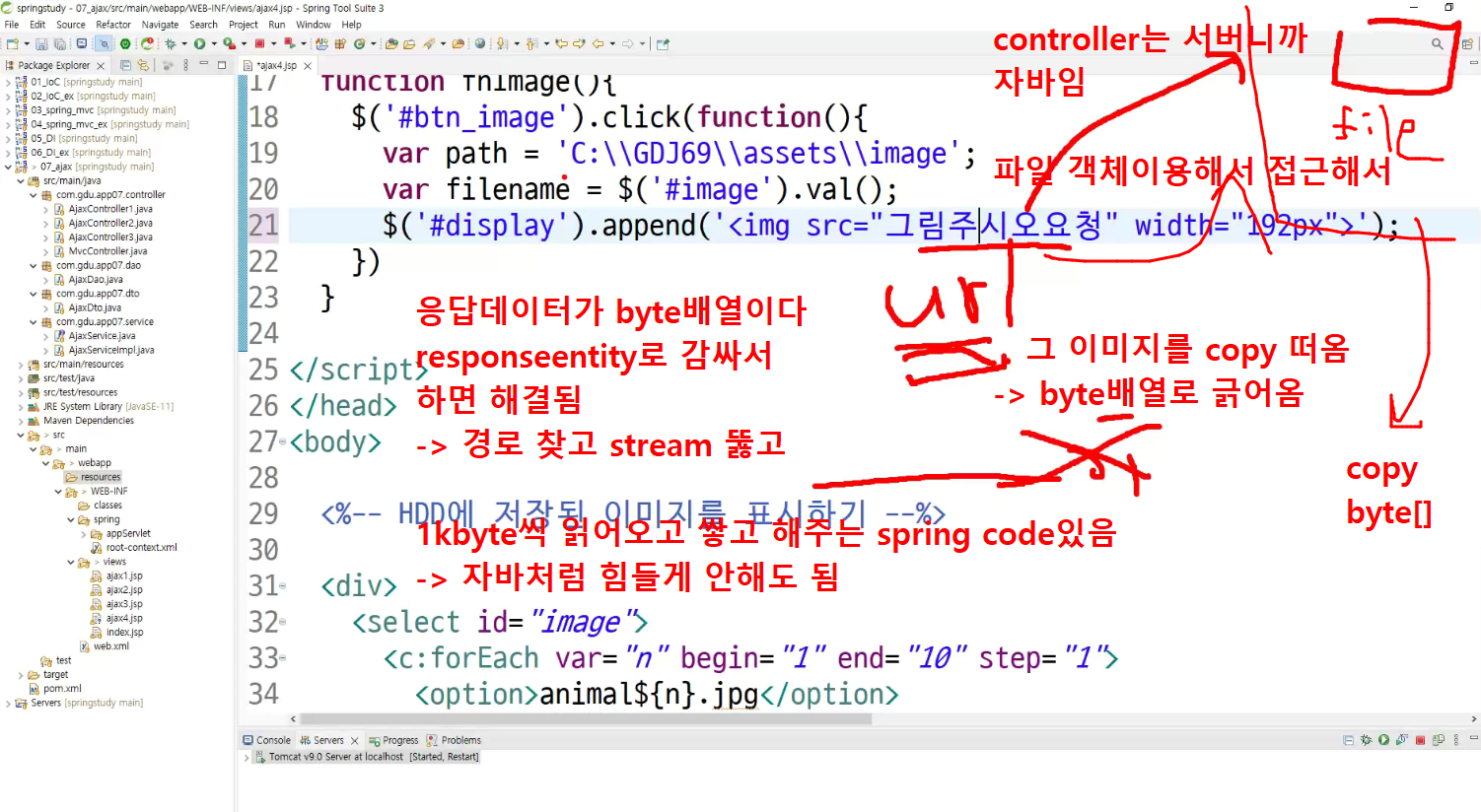Toggle Link with Editor in Package Explorer
The height and width of the screenshot is (812, 1481).
(143, 65)
